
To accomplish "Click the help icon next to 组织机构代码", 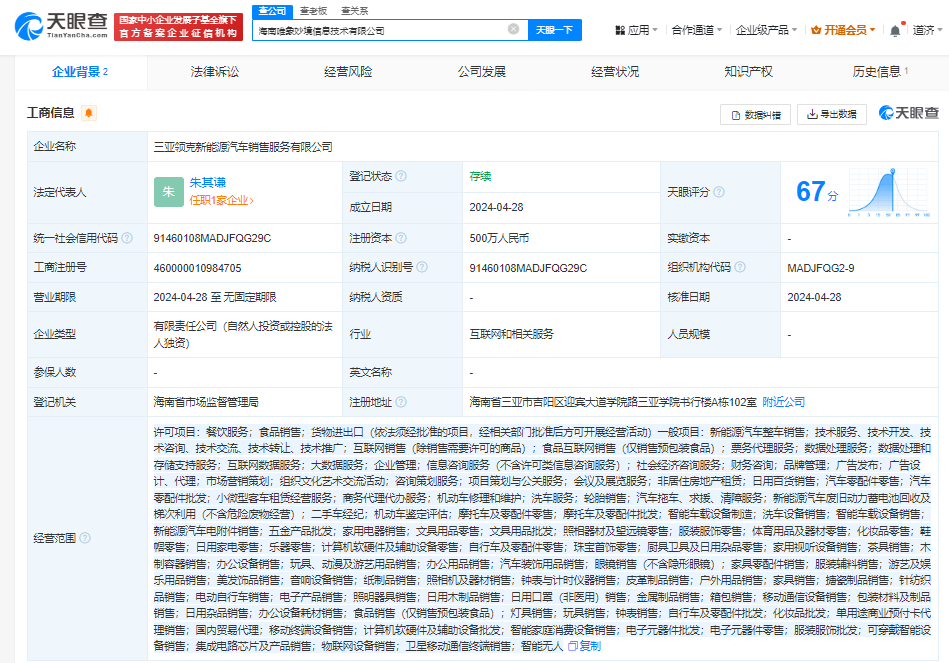I will [738, 268].
